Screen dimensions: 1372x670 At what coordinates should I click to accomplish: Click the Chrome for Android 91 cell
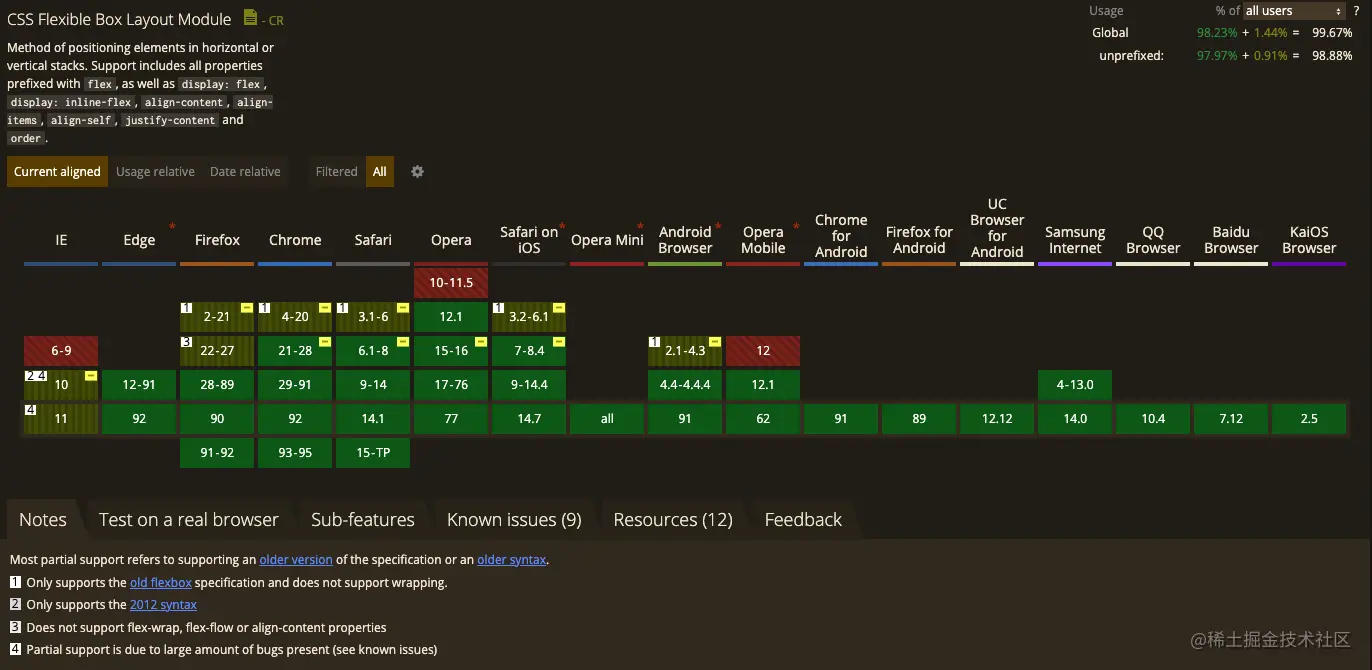click(x=841, y=419)
